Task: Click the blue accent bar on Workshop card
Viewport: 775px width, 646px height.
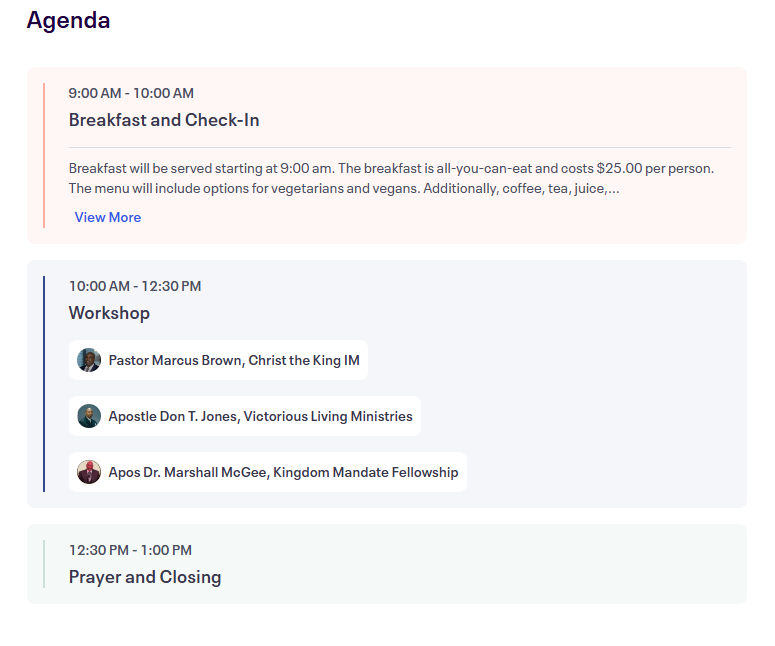Action: [x=44, y=384]
